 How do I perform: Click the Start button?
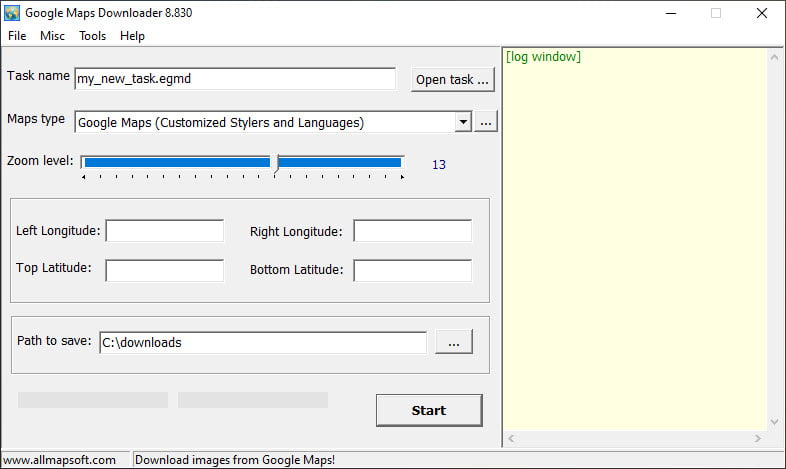pyautogui.click(x=429, y=410)
